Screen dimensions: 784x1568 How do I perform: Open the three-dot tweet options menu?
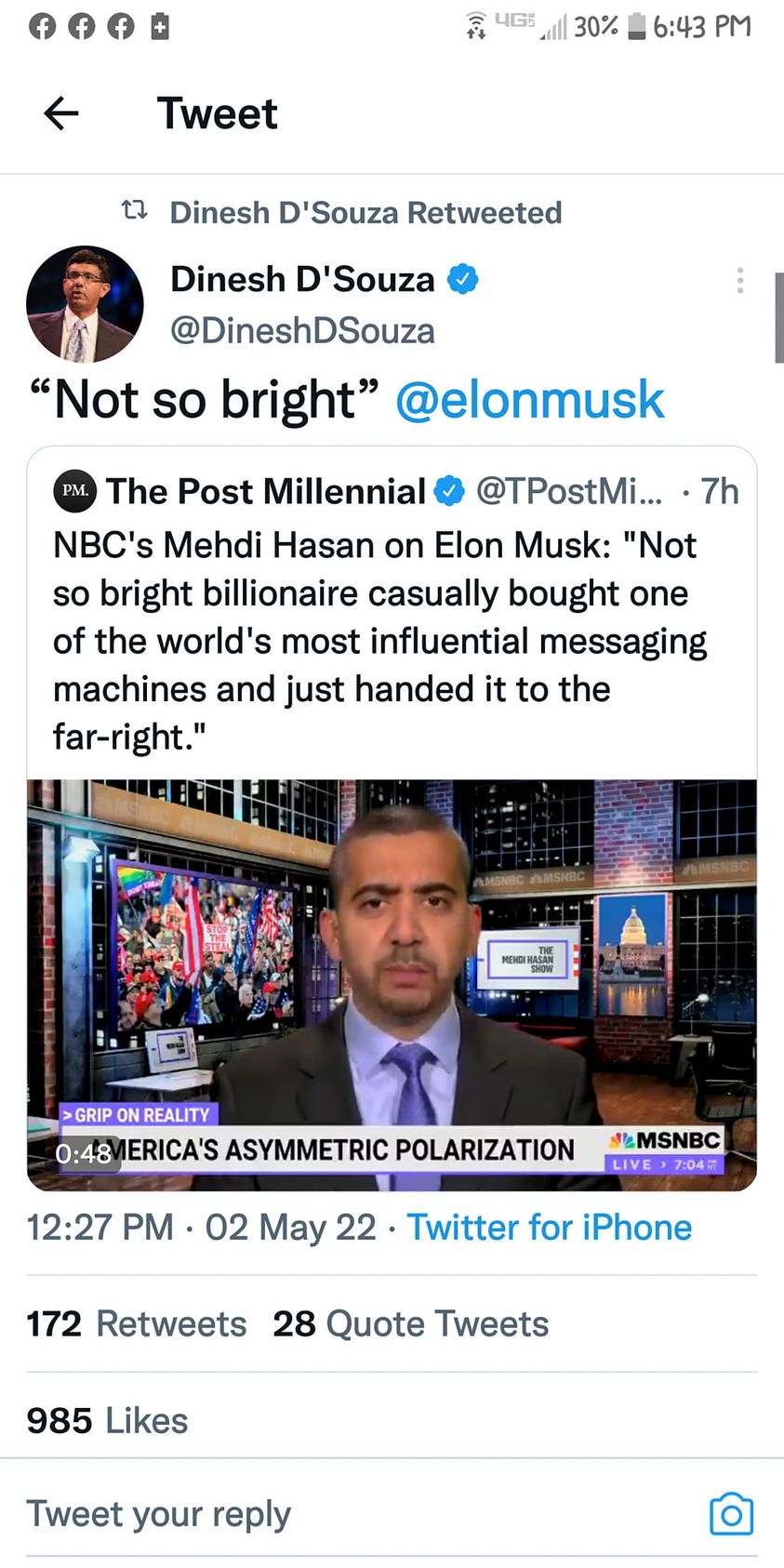coord(740,280)
